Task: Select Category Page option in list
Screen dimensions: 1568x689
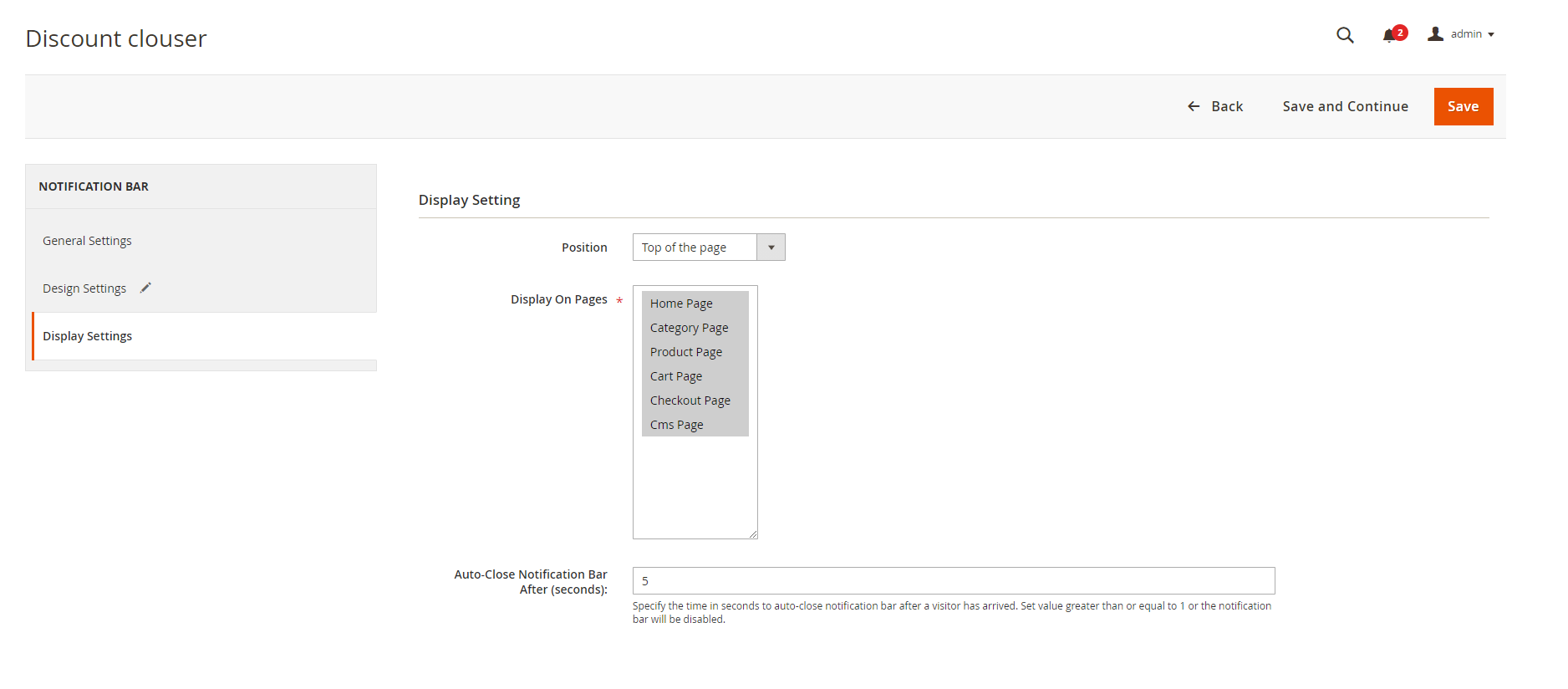Action: click(689, 328)
